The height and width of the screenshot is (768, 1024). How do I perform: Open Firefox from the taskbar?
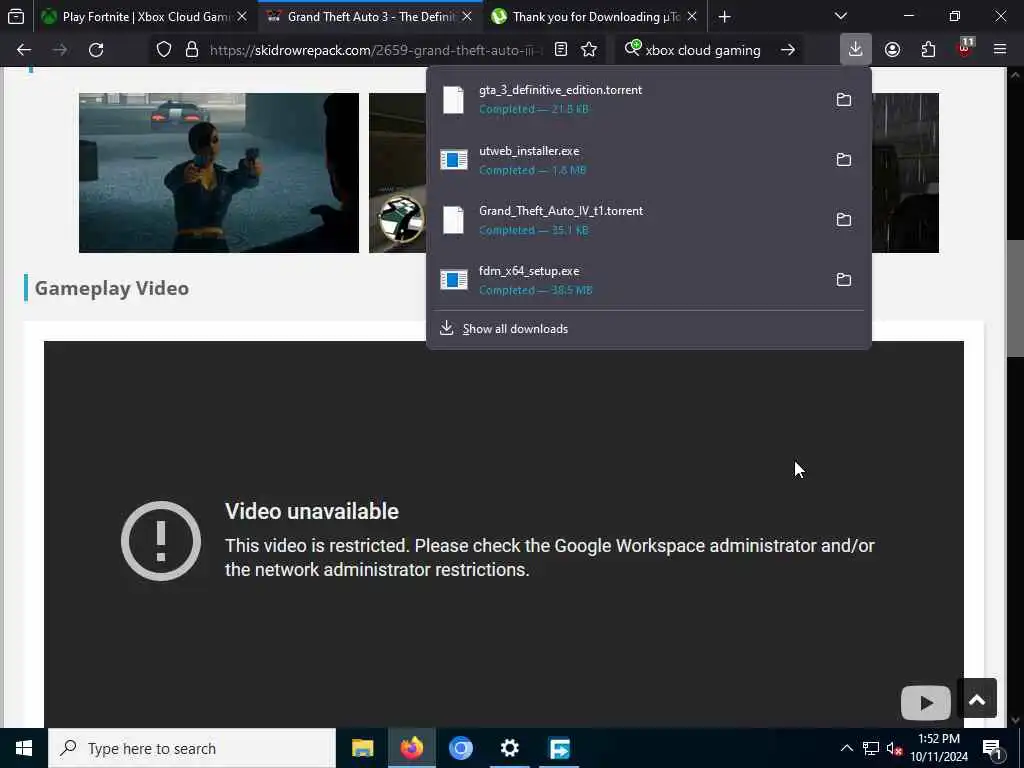pyautogui.click(x=411, y=748)
